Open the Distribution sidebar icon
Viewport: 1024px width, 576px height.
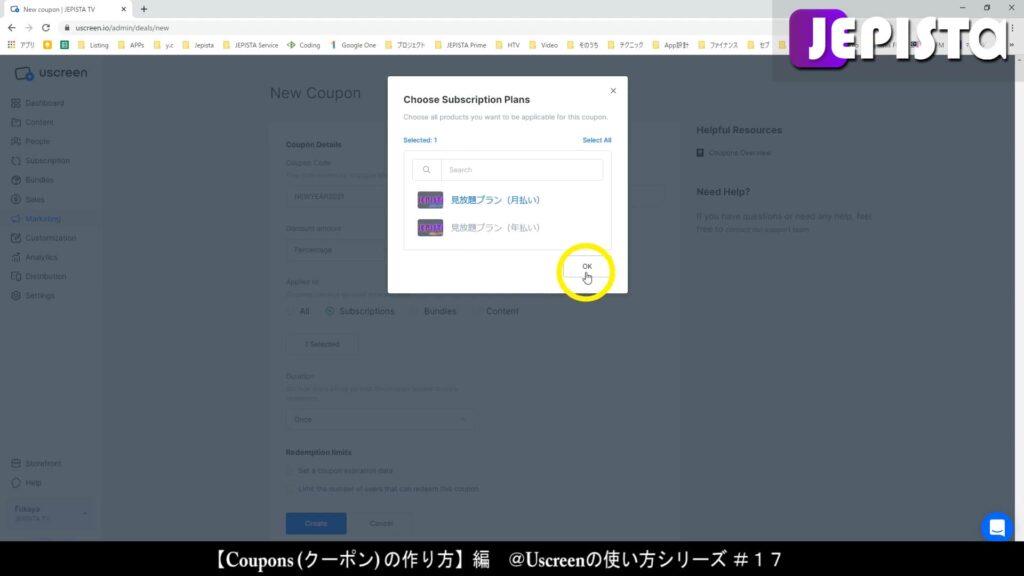pos(16,276)
